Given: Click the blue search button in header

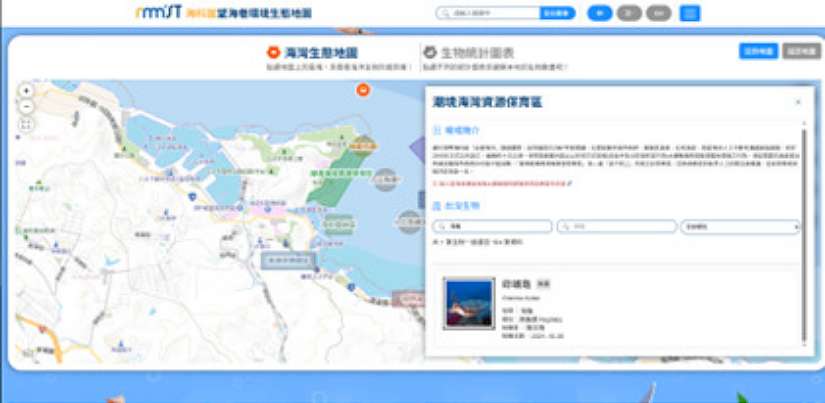Looking at the screenshot, I should click(x=556, y=13).
